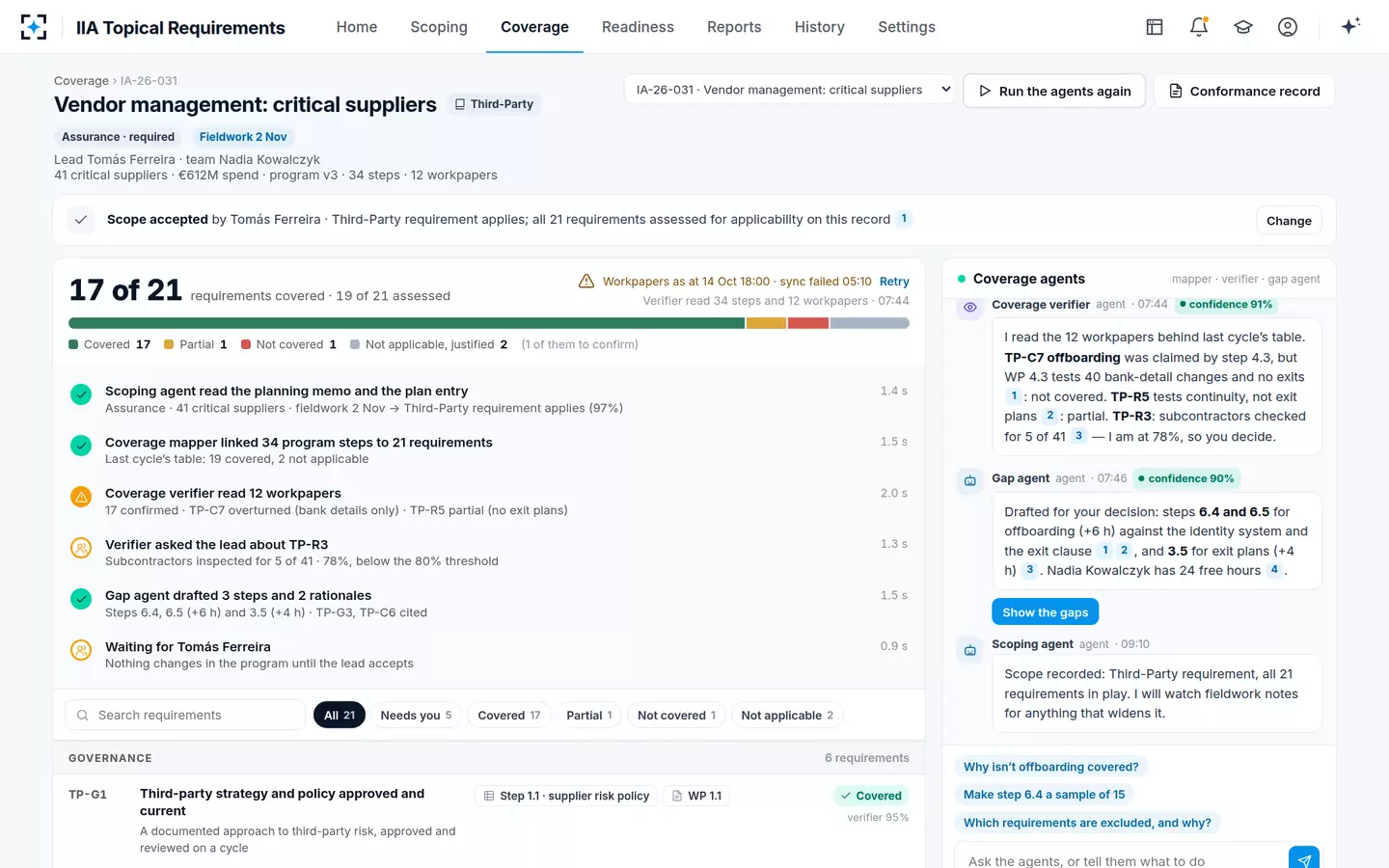Click Run the agents again button

[x=1054, y=91]
